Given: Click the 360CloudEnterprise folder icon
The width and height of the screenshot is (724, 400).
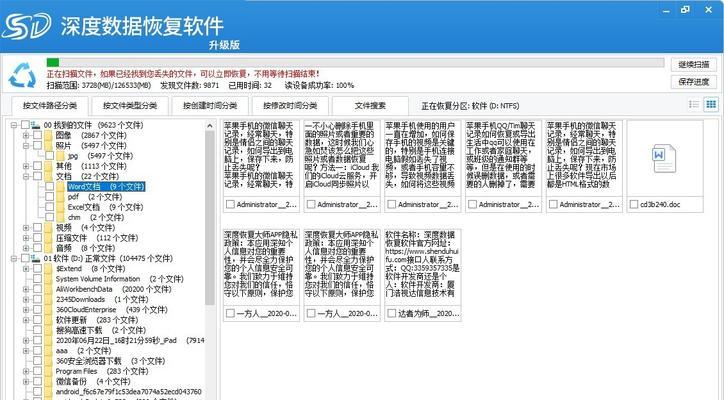Looking at the screenshot, I should 48,309.
